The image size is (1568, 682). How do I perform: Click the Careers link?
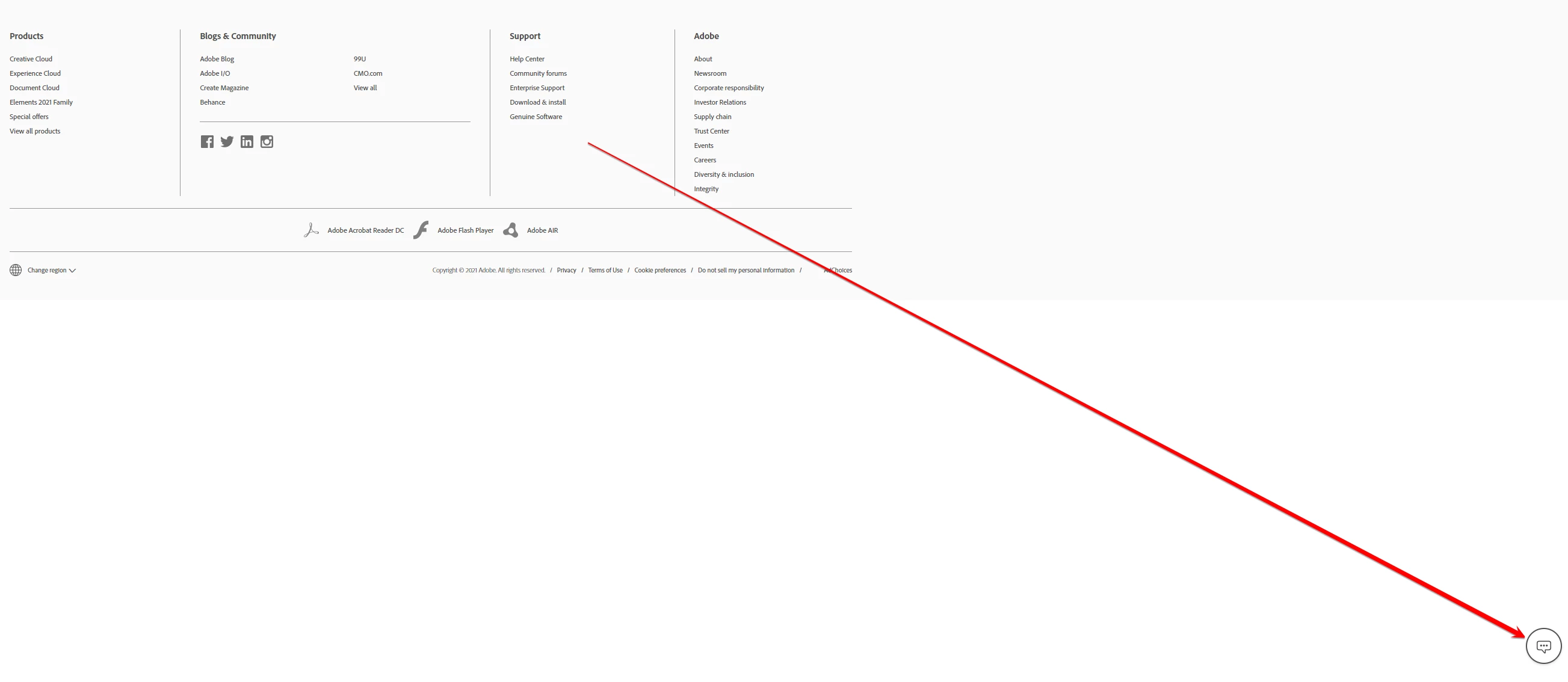pos(704,160)
